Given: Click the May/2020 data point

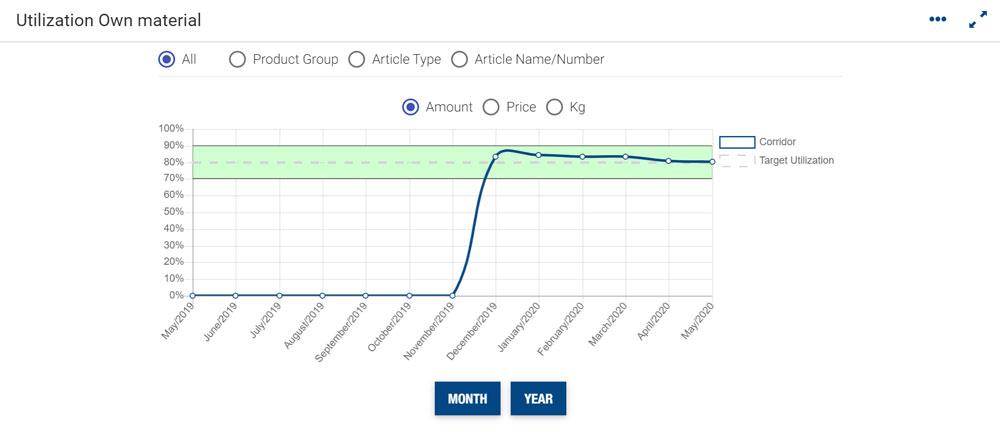Looking at the screenshot, I should [x=712, y=161].
